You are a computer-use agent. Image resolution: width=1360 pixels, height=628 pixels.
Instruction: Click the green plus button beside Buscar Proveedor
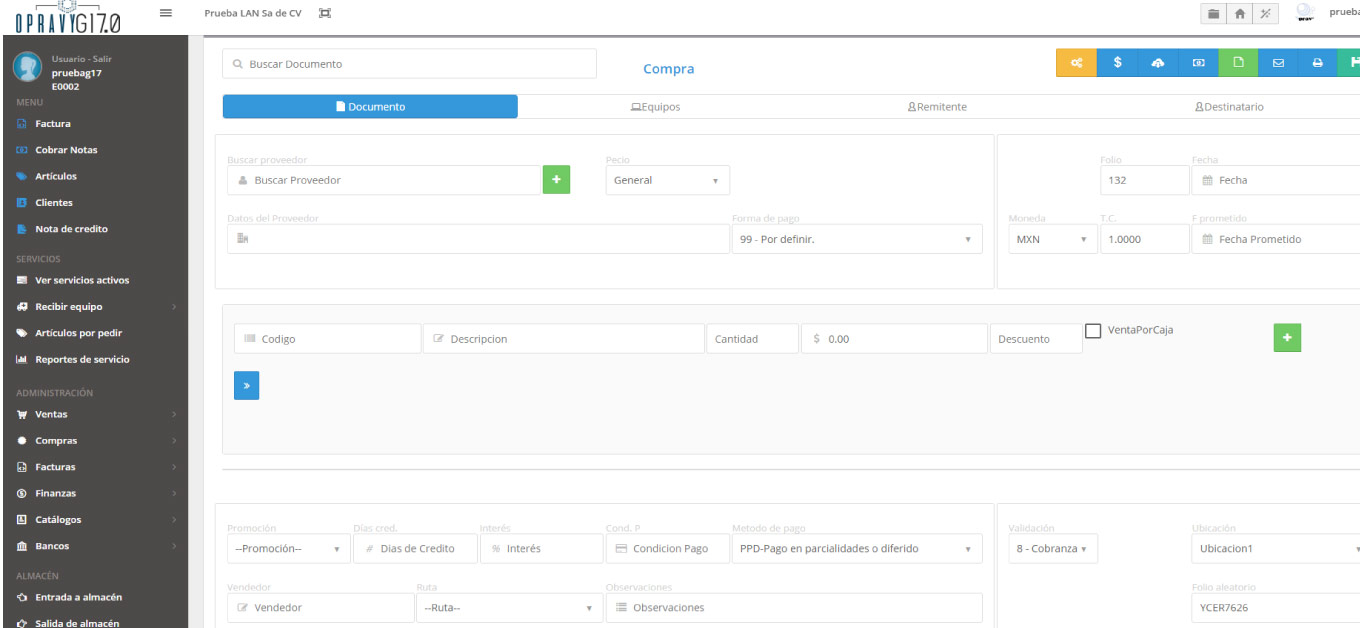pyautogui.click(x=556, y=179)
